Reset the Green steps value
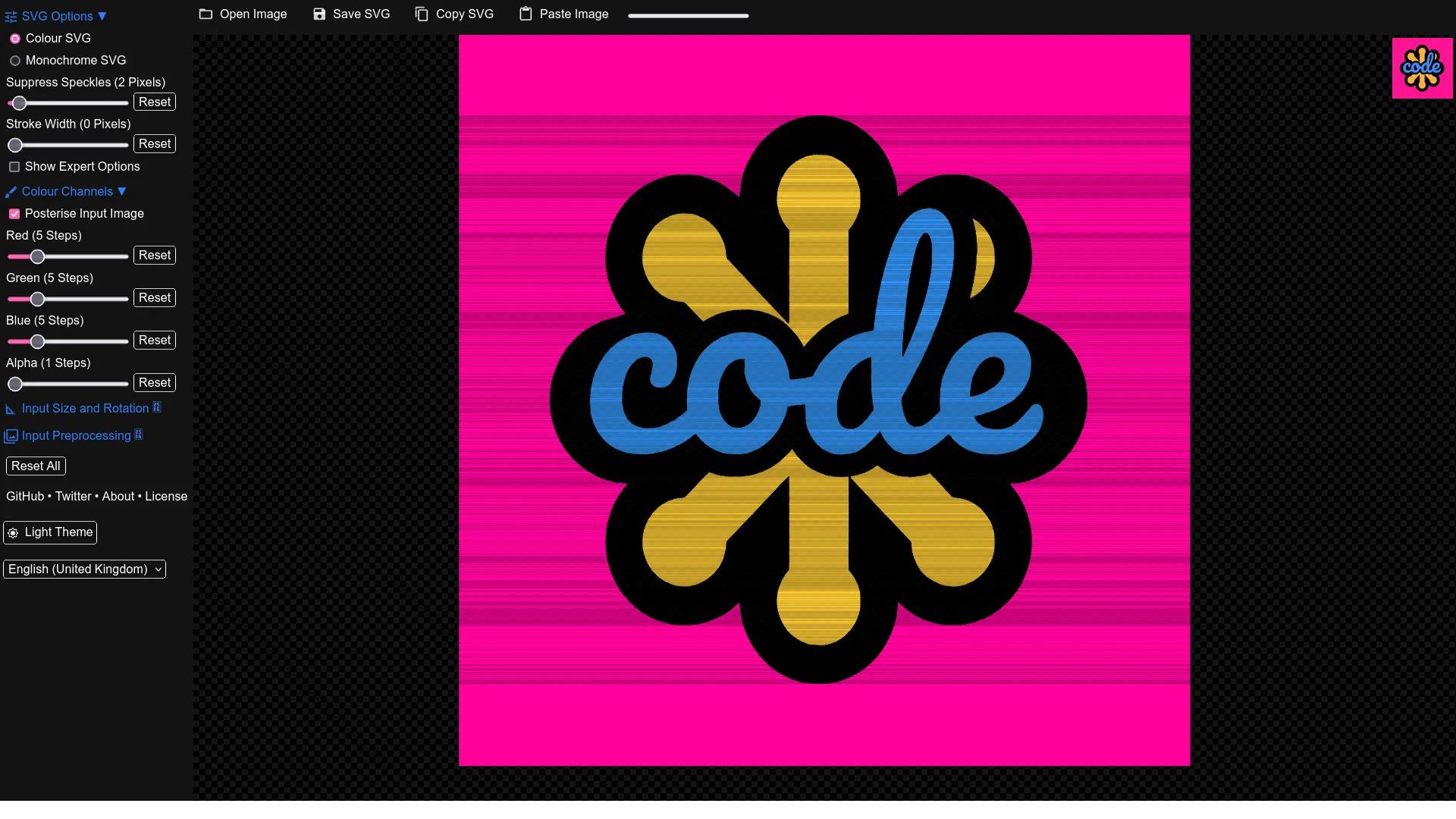This screenshot has height=819, width=1456. [x=155, y=298]
